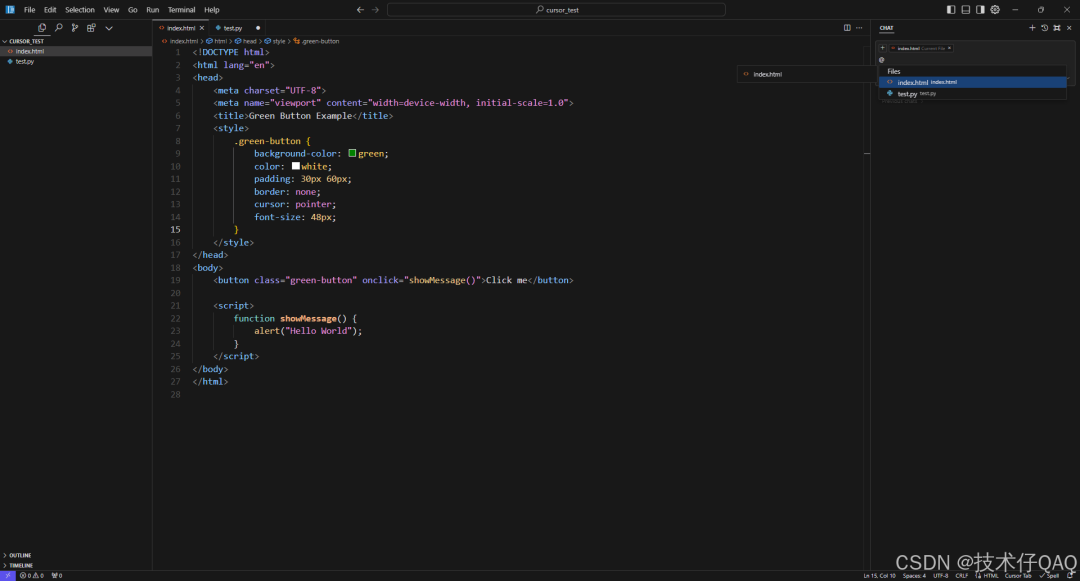Click line number 15 in gutter
The height and width of the screenshot is (581, 1080).
[176, 229]
